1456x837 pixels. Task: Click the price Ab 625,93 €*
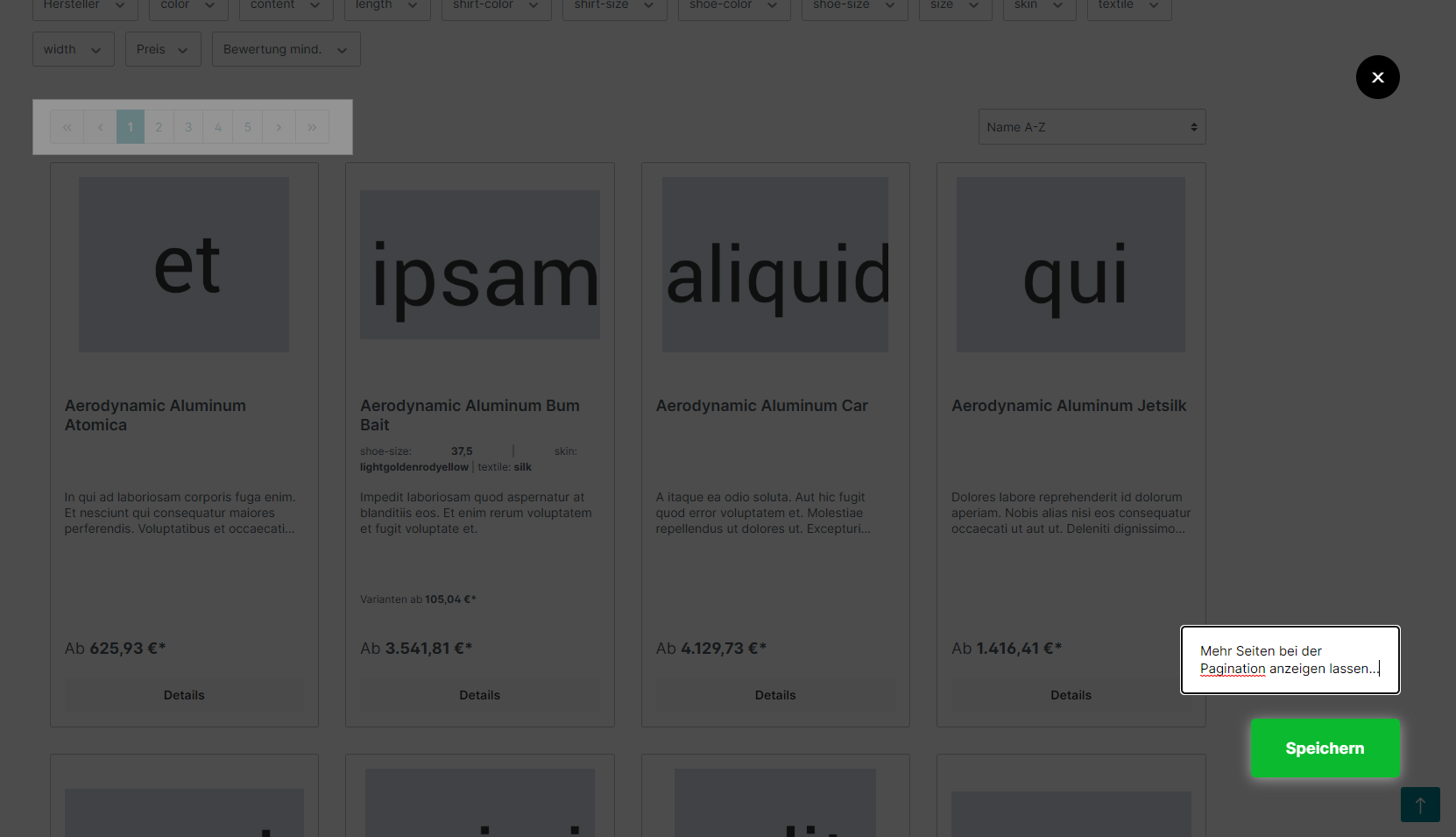[115, 649]
